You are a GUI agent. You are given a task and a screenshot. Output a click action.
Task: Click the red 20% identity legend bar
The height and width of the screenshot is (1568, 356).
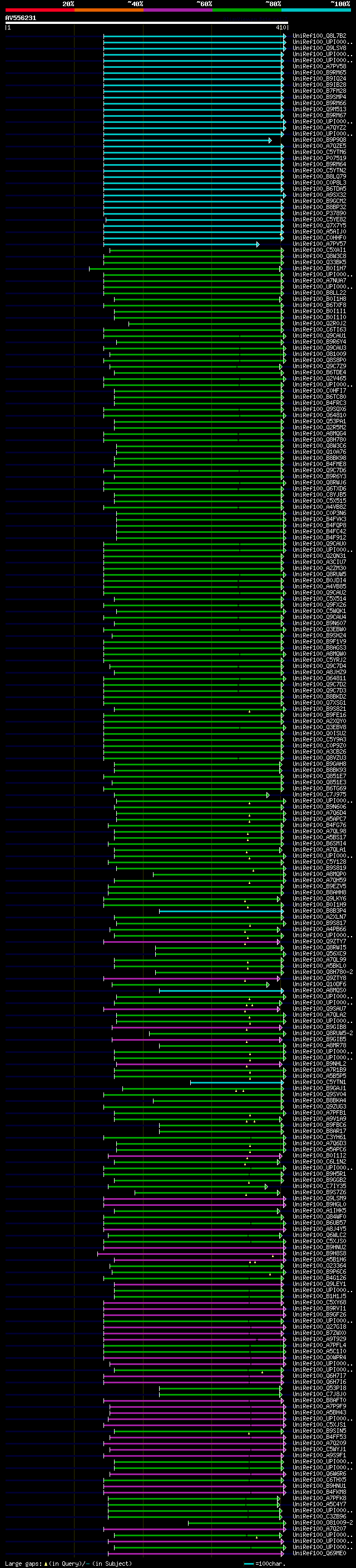[x=39, y=10]
